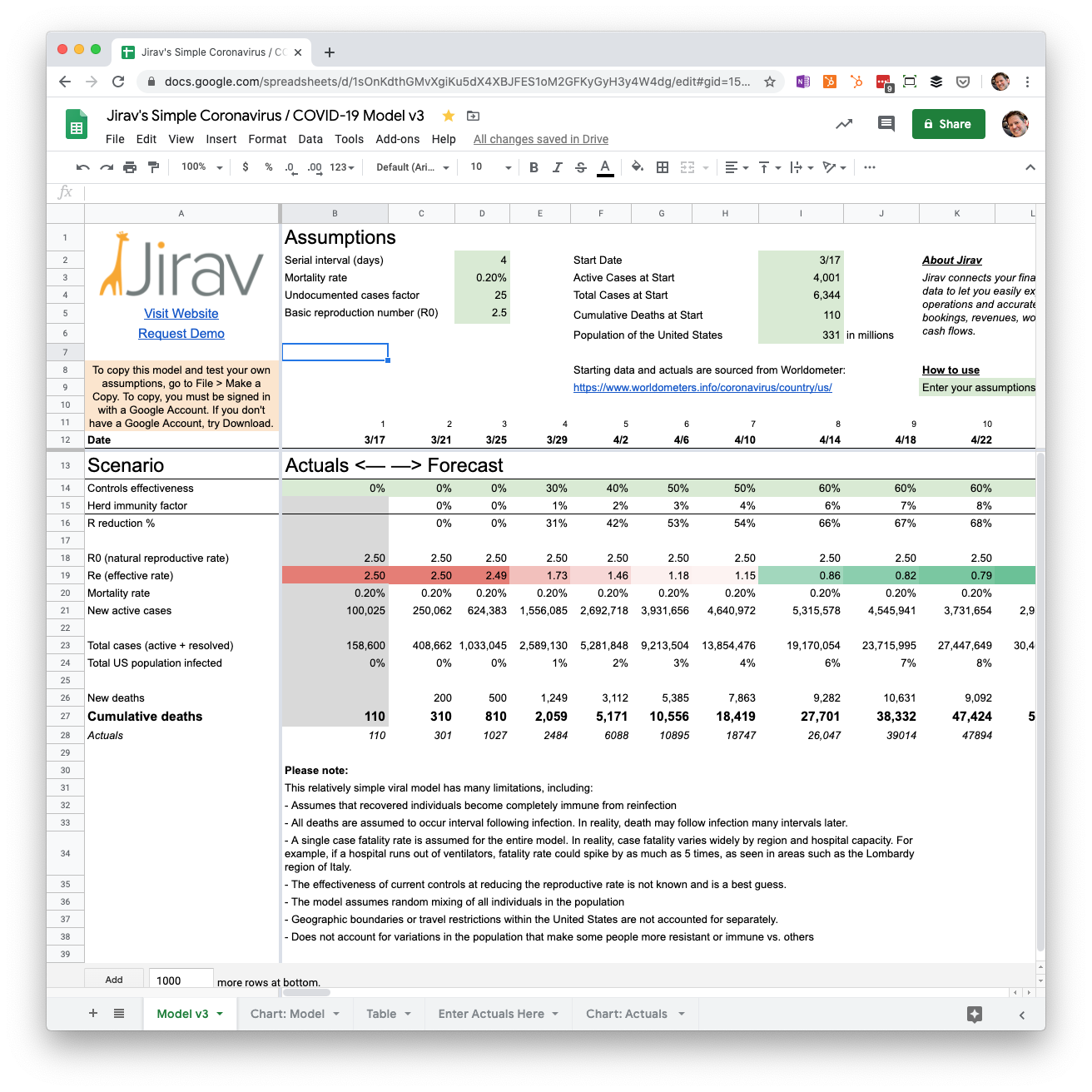Screen dimensions: 1092x1092
Task: Select the Paint format tool
Action: (x=153, y=167)
